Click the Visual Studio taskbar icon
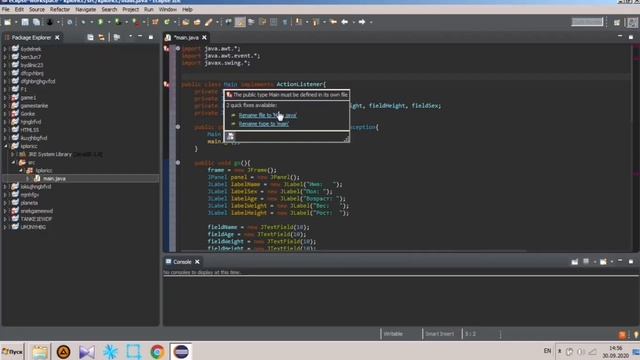This screenshot has width=640, height=360. [87, 351]
